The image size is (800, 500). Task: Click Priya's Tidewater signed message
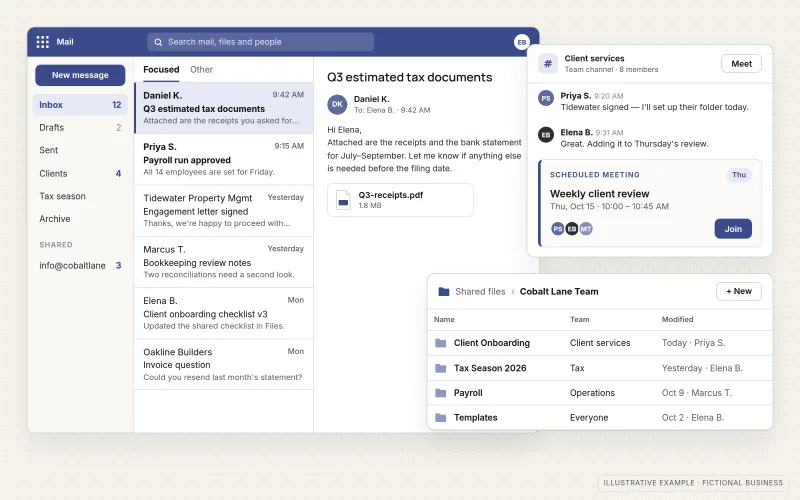[x=655, y=107]
